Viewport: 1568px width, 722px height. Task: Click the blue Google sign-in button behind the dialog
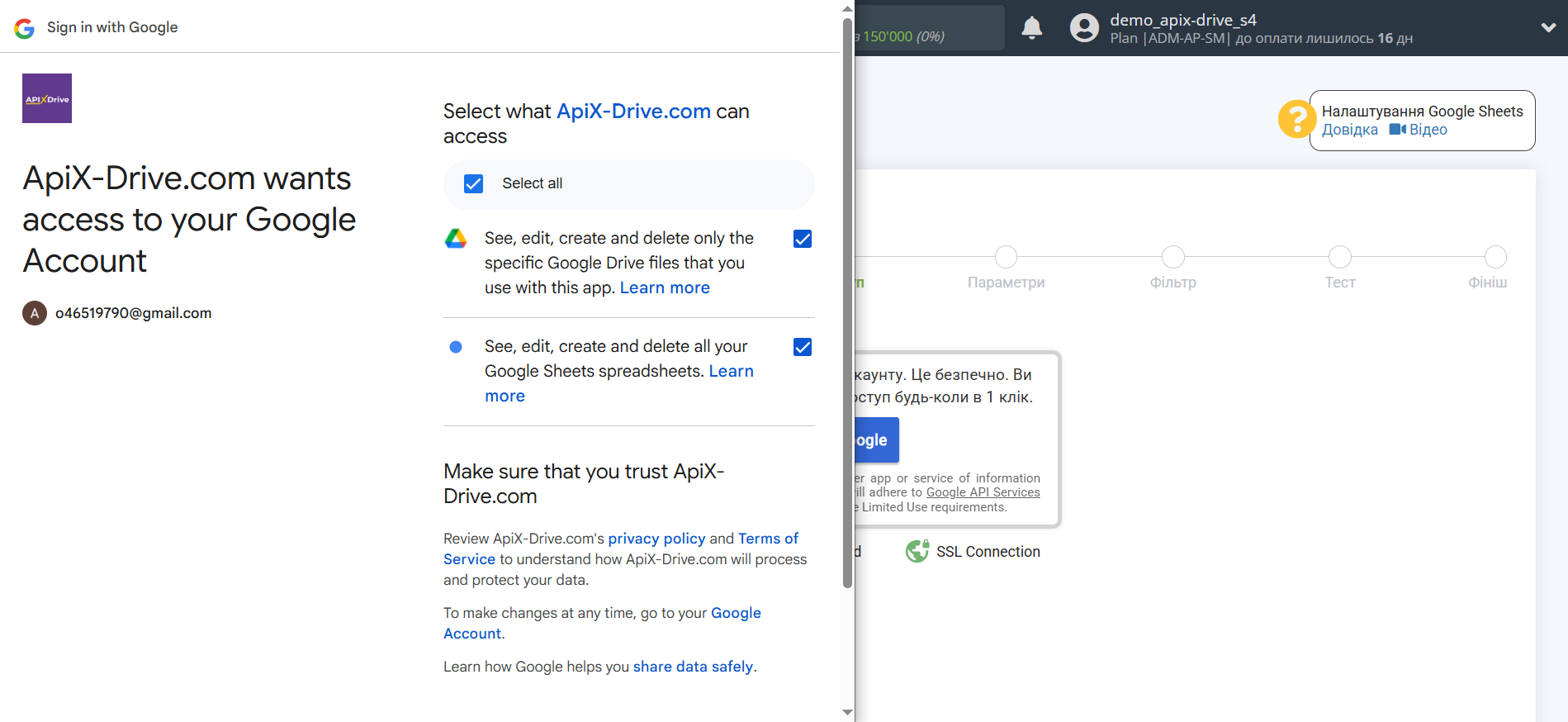(877, 440)
